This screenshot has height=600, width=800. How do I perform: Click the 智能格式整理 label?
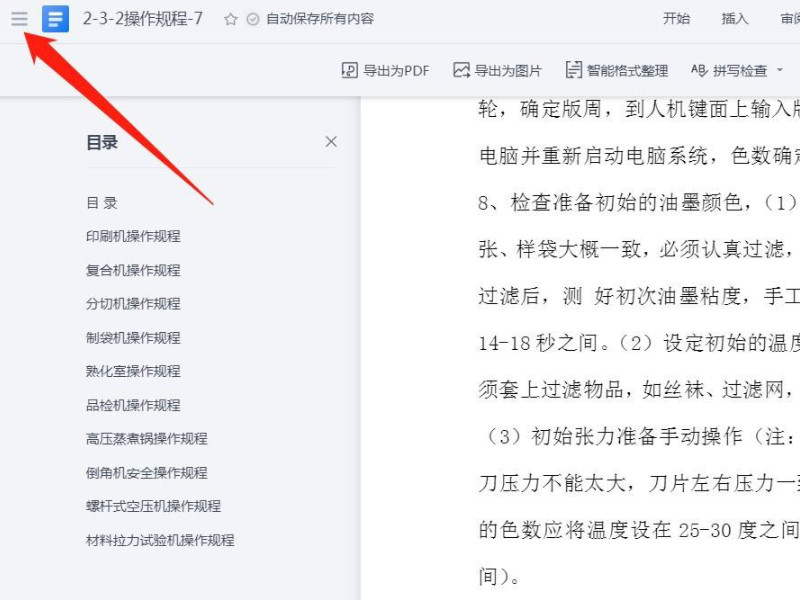(627, 70)
